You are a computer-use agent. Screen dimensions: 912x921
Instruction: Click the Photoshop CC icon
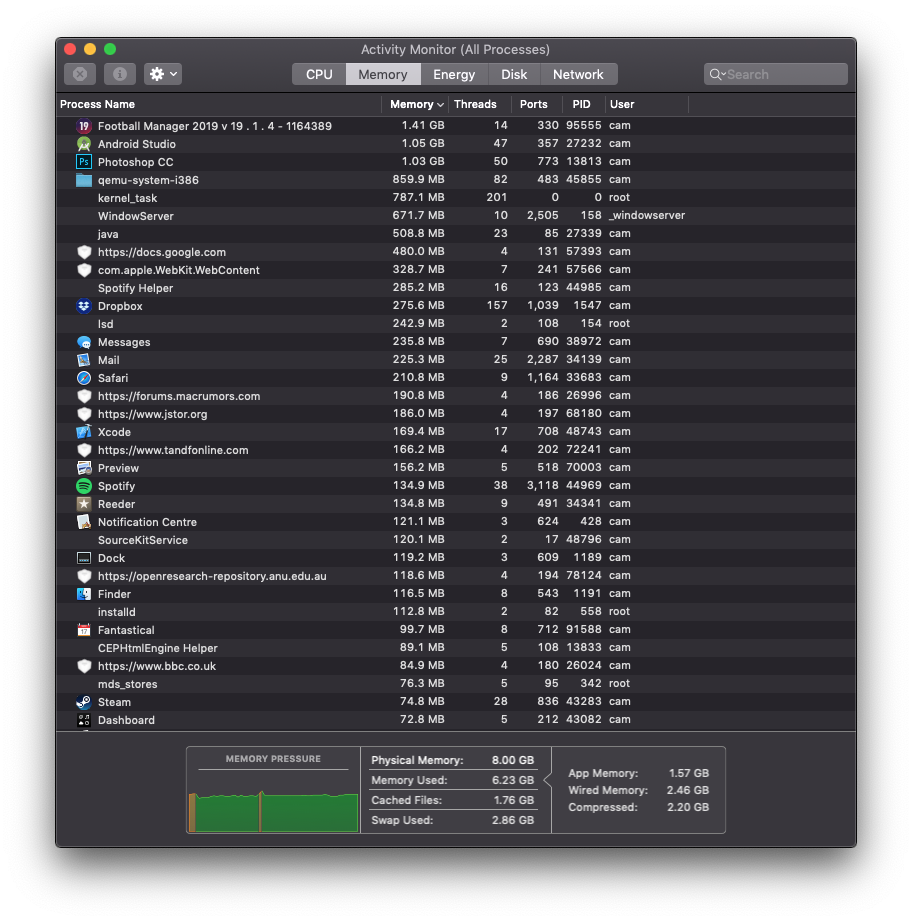pos(84,162)
